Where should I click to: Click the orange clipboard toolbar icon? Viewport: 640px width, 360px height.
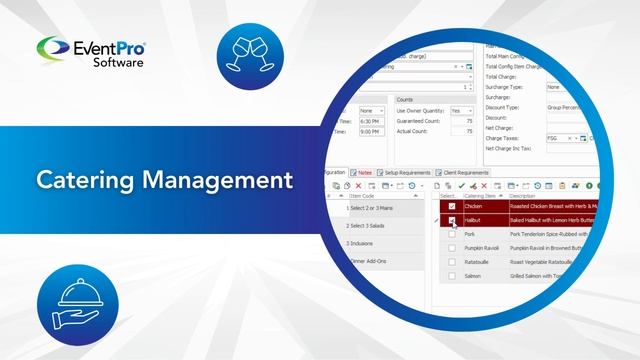(562, 186)
